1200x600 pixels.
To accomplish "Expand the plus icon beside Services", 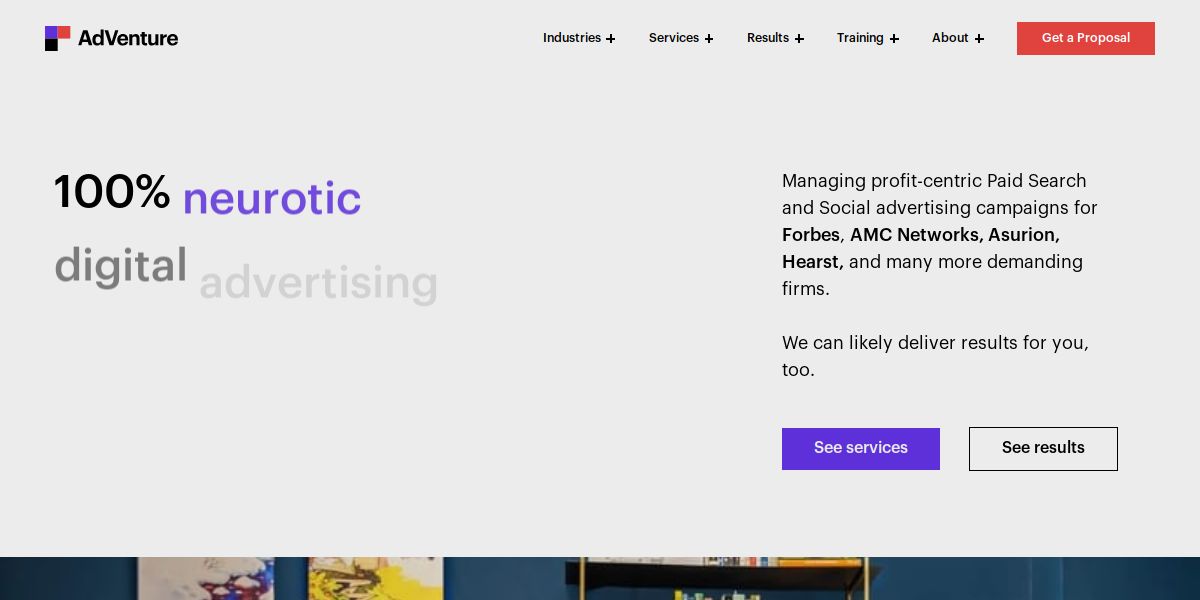I will (x=709, y=39).
